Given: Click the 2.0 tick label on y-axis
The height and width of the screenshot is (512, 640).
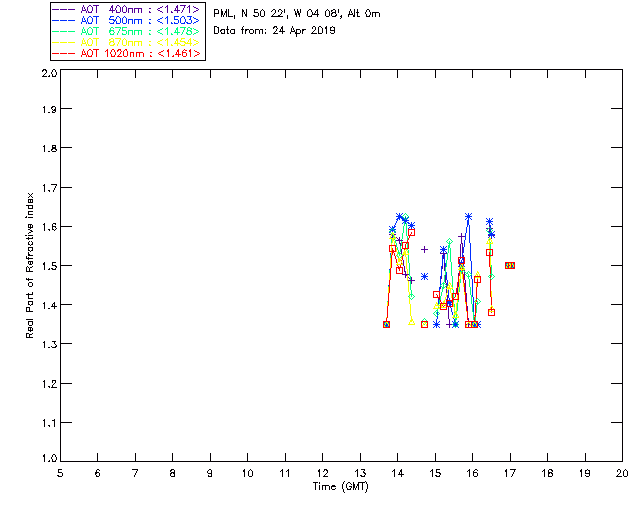Looking at the screenshot, I should coord(49,74).
